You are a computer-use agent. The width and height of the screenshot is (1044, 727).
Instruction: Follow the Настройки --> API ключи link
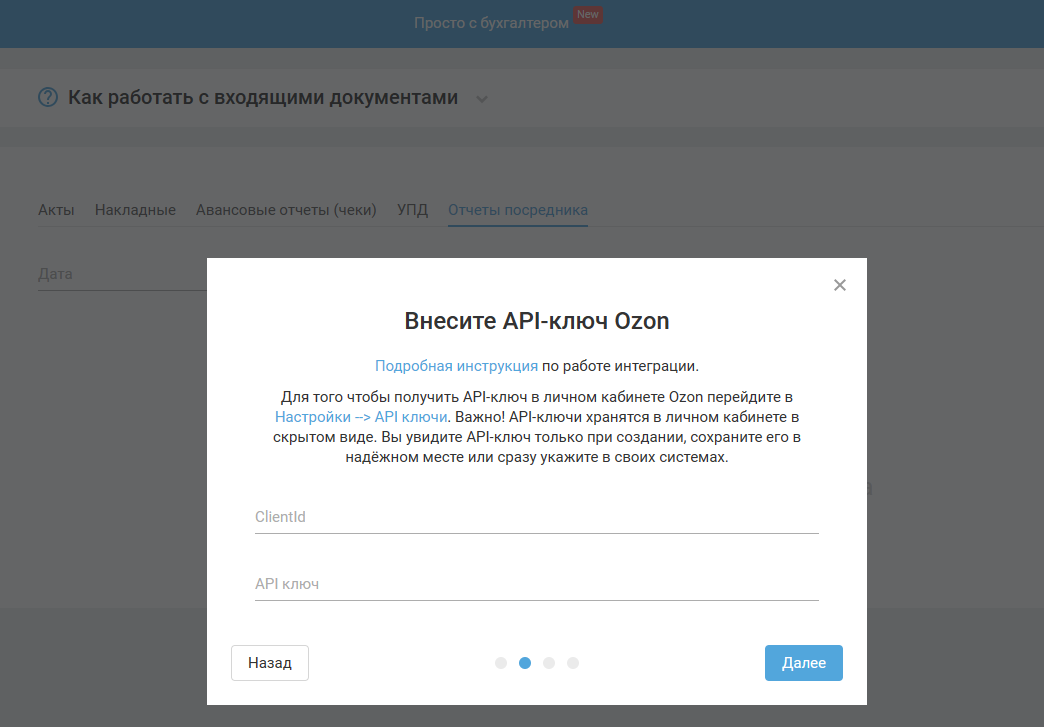[x=361, y=417]
